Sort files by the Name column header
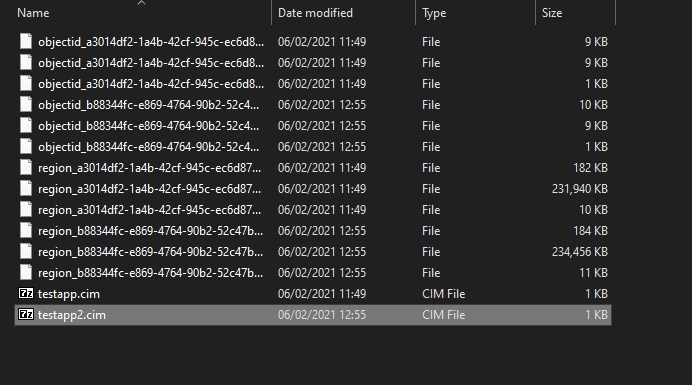692x385 pixels. point(33,13)
